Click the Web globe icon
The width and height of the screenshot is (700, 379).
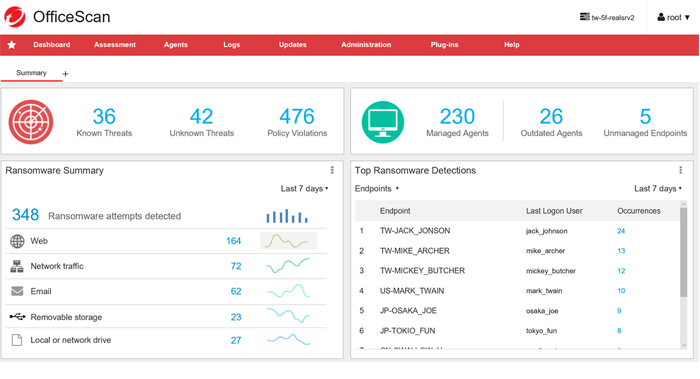17,241
